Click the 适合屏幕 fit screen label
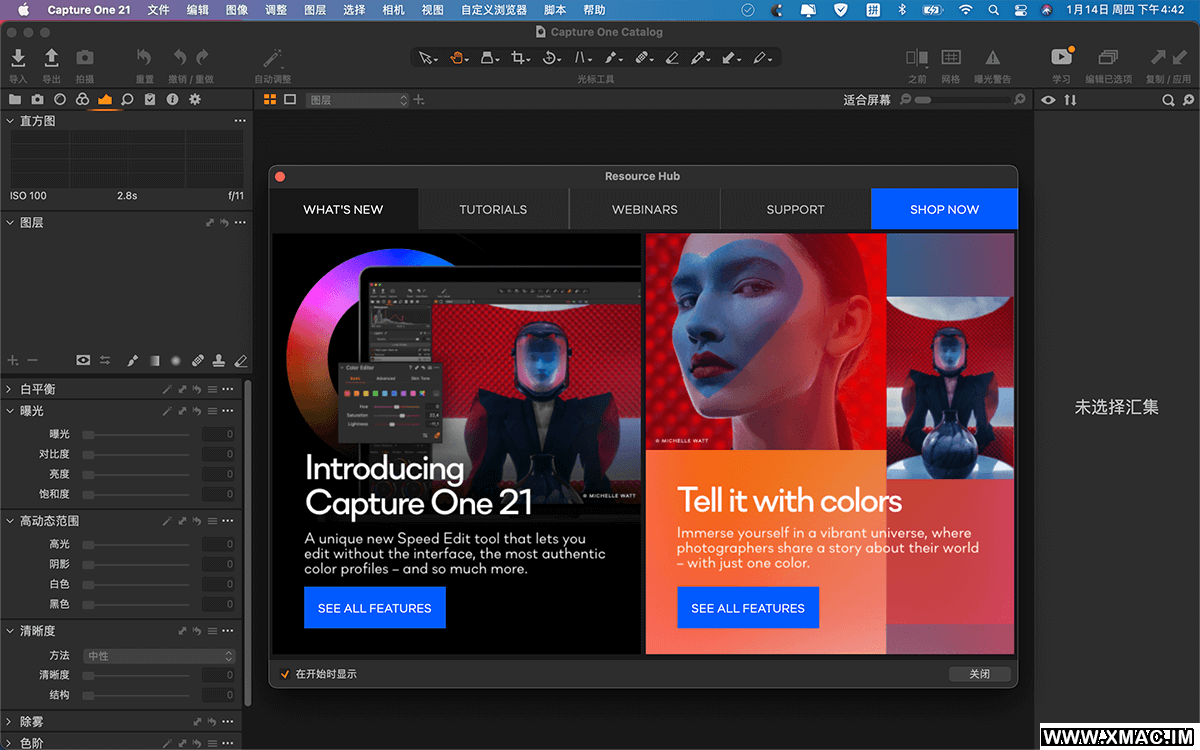The width and height of the screenshot is (1200, 750). pos(866,100)
